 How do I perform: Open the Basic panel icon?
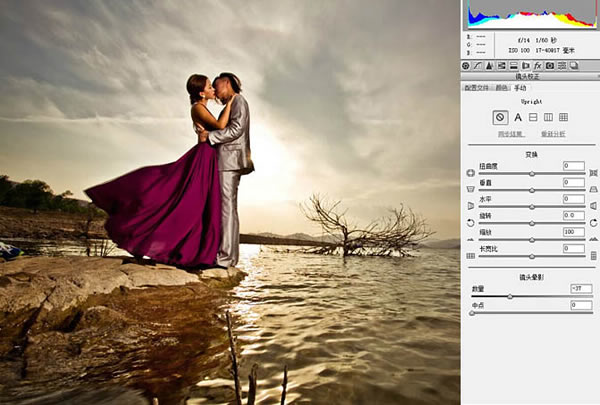coord(466,66)
